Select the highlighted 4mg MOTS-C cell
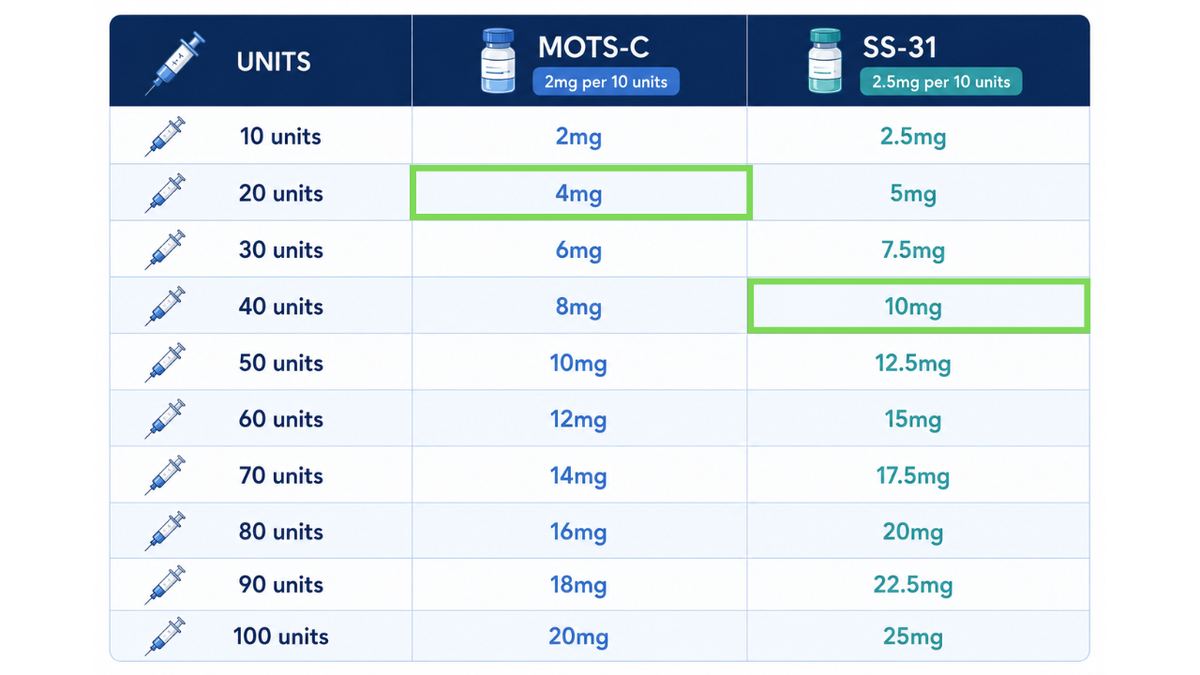 tap(580, 193)
